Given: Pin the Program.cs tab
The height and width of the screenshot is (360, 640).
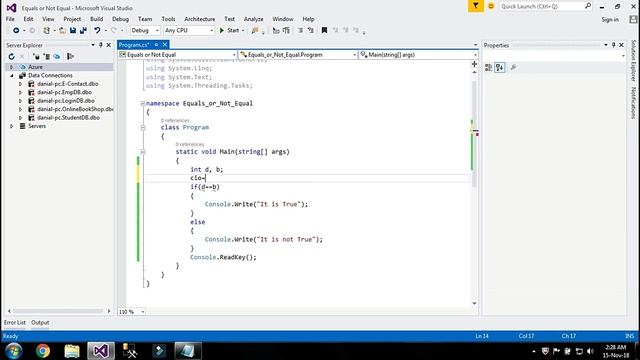Looking at the screenshot, I should 156,45.
